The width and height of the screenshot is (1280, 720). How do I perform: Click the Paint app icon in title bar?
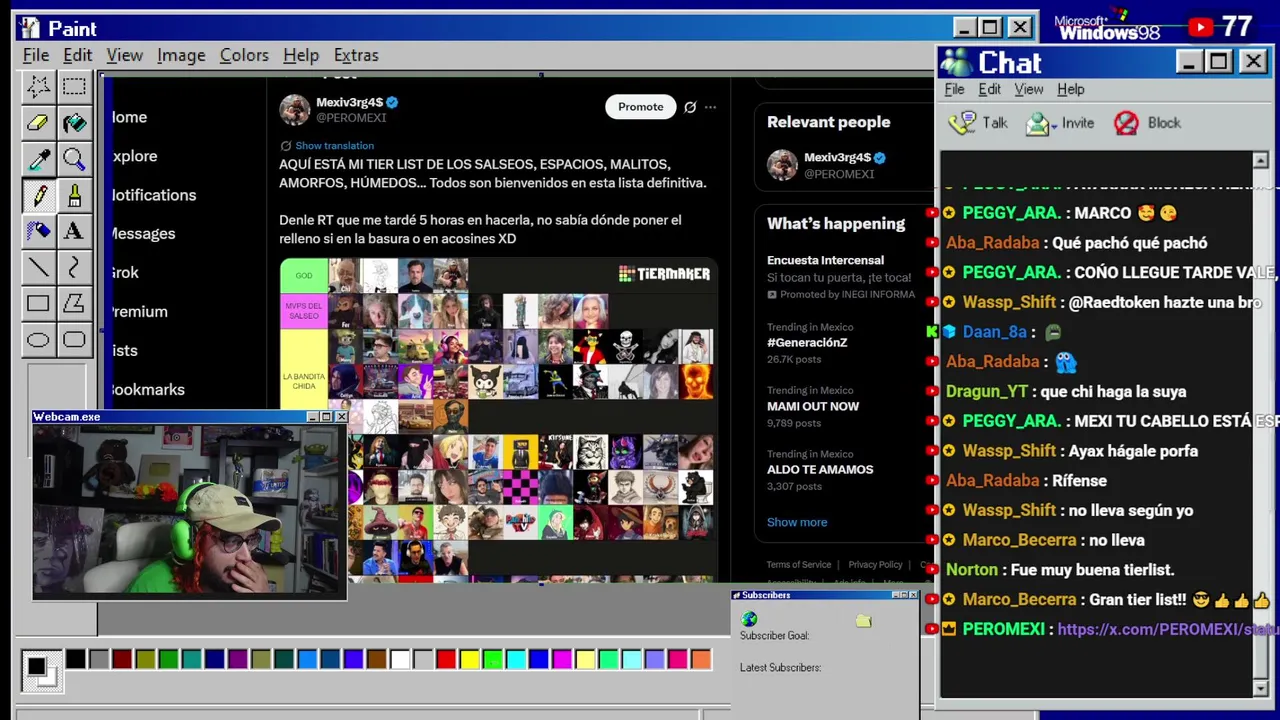click(30, 28)
